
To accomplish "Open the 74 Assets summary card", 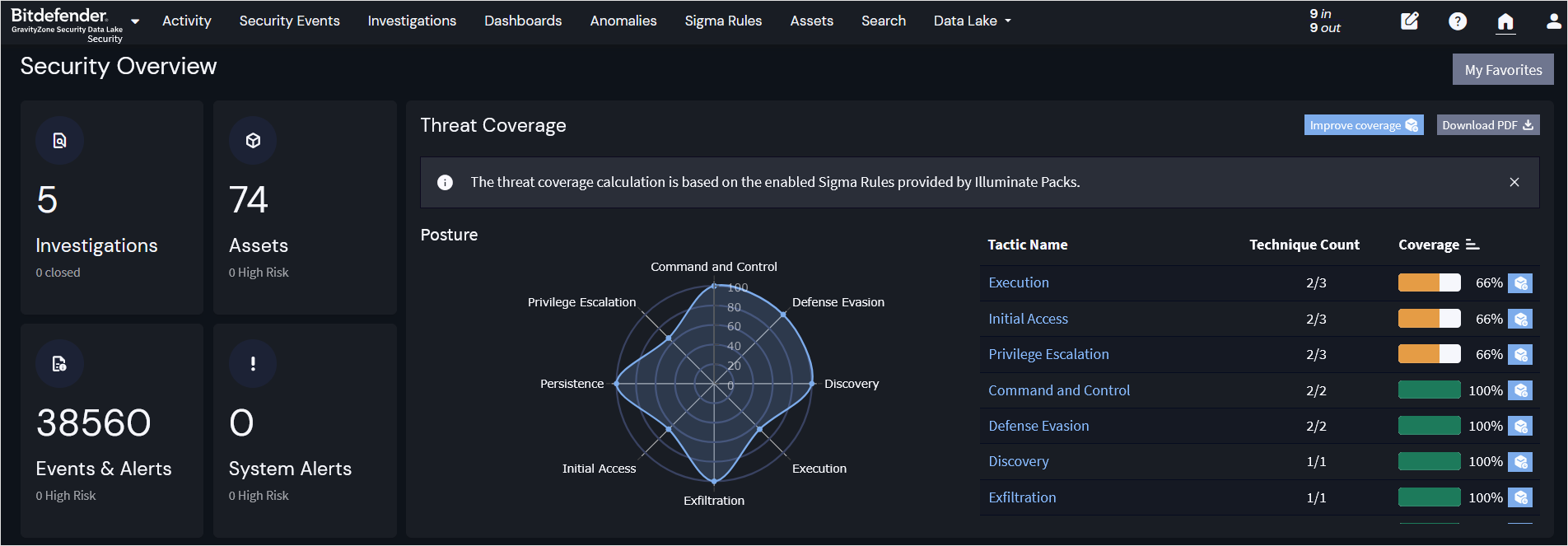I will click(x=305, y=208).
